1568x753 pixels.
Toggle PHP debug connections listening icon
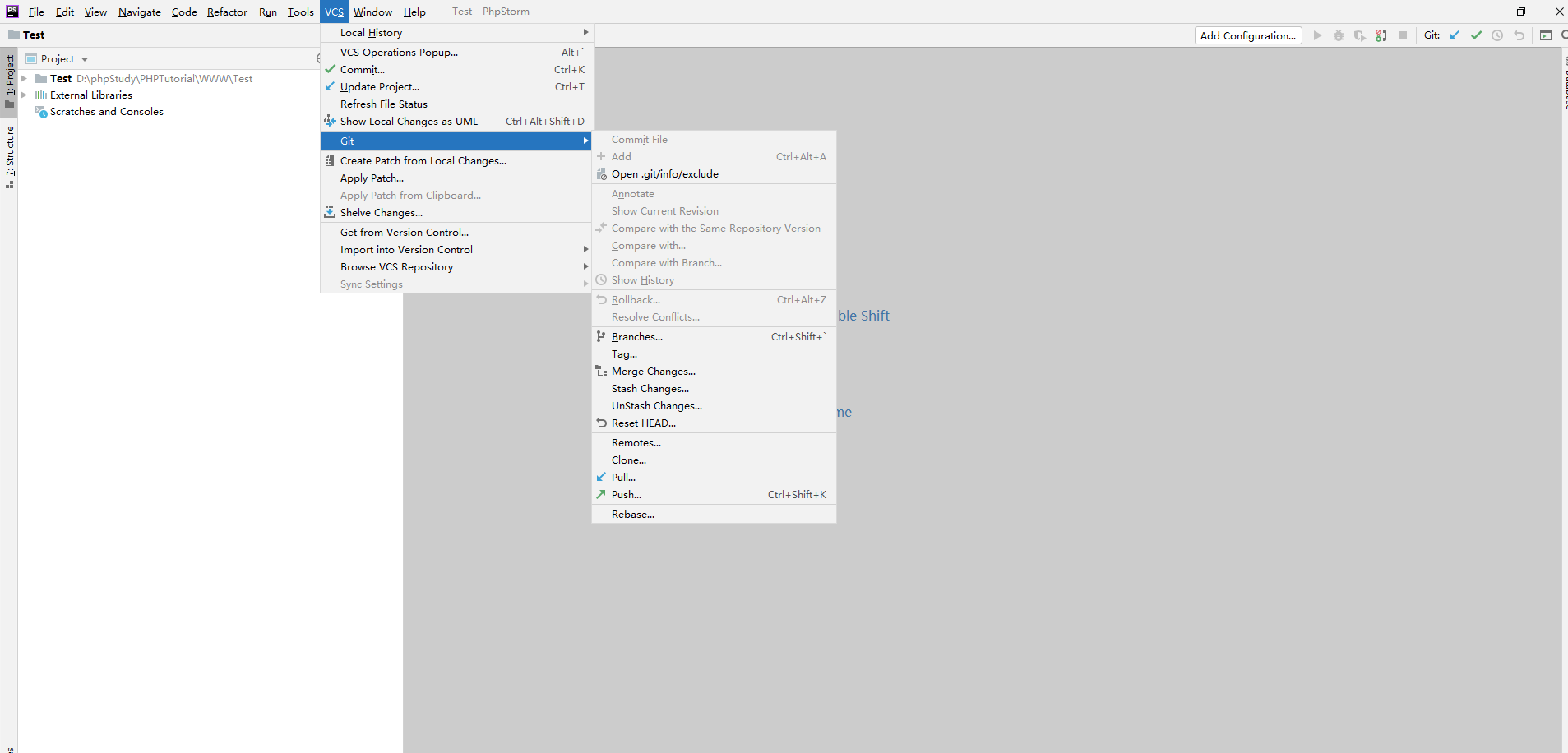pyautogui.click(x=1381, y=35)
